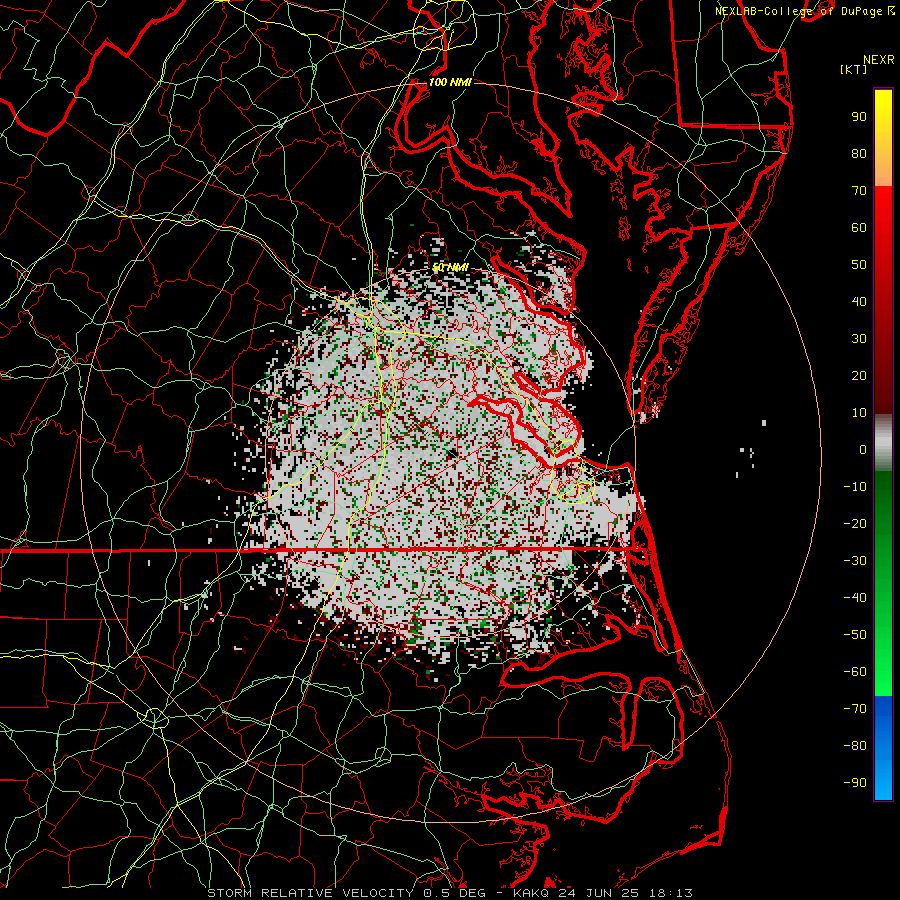Screen dimensions: 900x900
Task: Click the 50 value on velocity scale
Action: 859,265
